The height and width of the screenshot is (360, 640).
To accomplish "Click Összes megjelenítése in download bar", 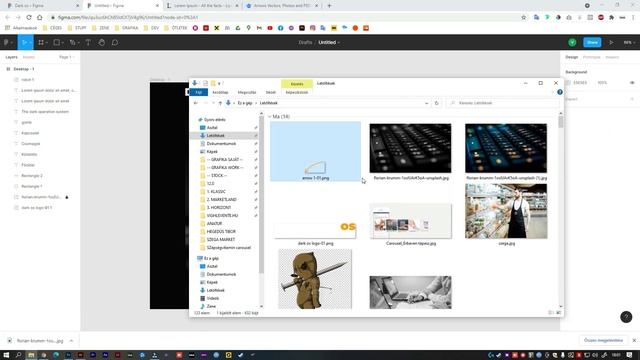I will coord(603,340).
